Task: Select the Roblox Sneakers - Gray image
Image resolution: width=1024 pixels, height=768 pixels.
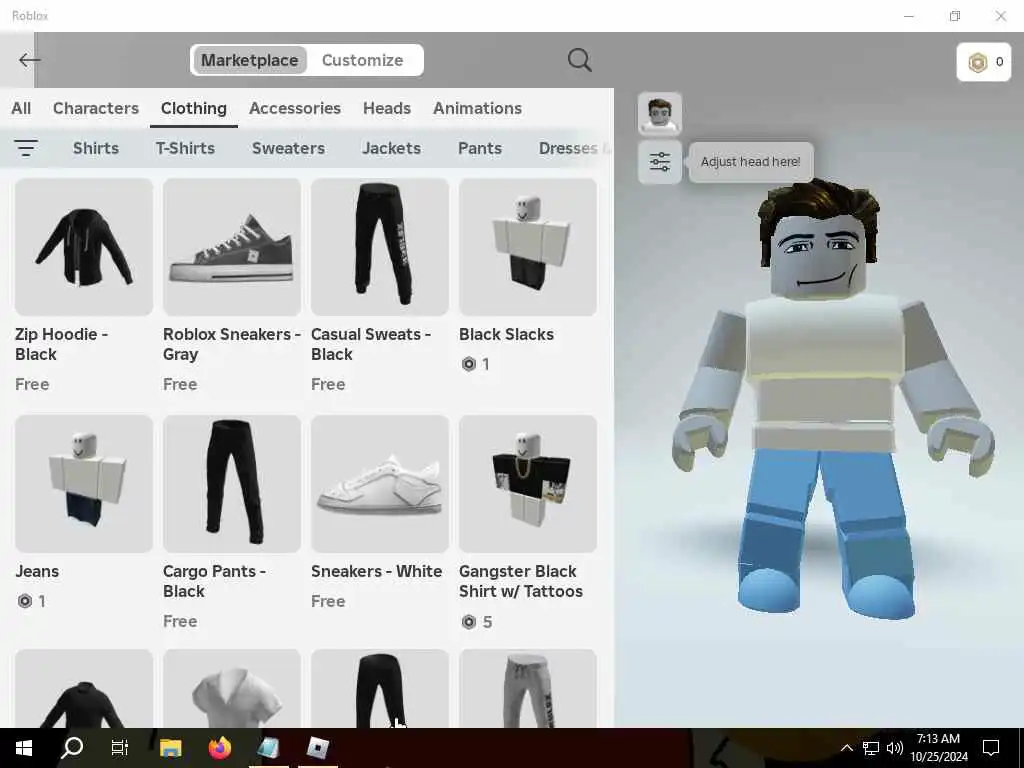Action: click(x=232, y=247)
